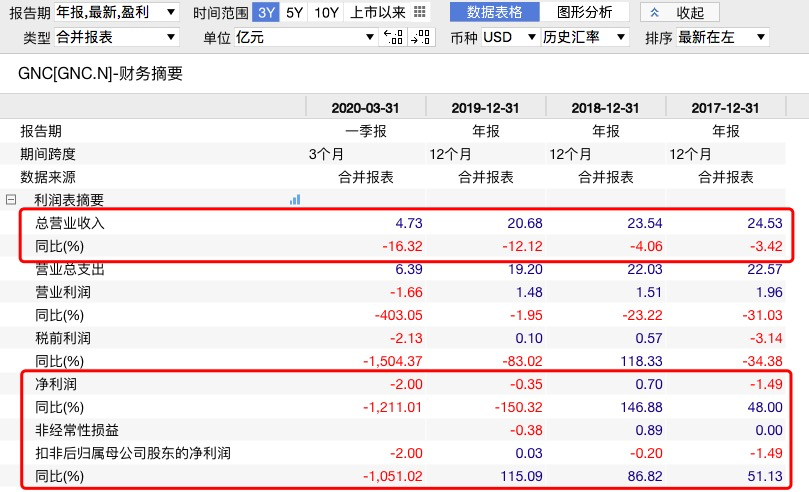Choose the 上市以来 time range
Image resolution: width=809 pixels, height=492 pixels.
pyautogui.click(x=377, y=12)
